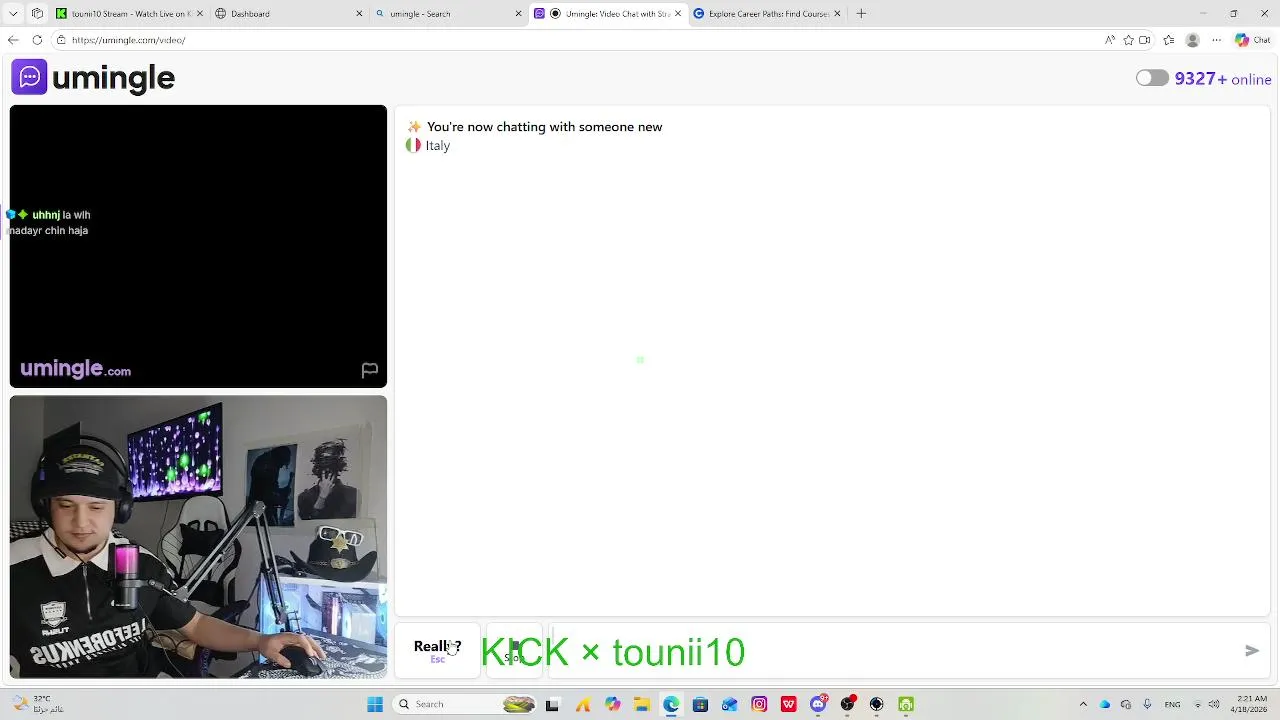Close the Dashboard tab

359,14
